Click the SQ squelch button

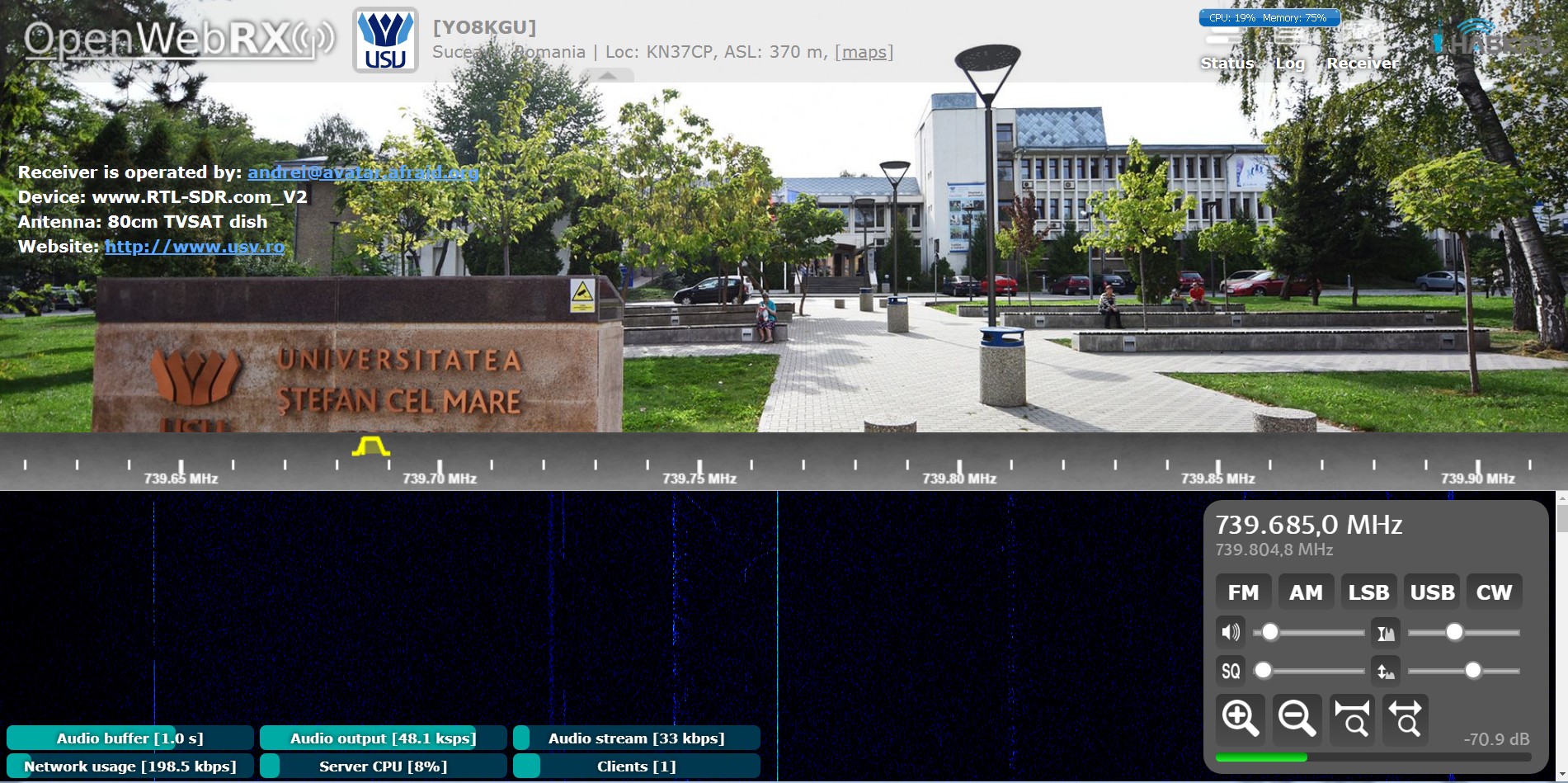[1231, 671]
